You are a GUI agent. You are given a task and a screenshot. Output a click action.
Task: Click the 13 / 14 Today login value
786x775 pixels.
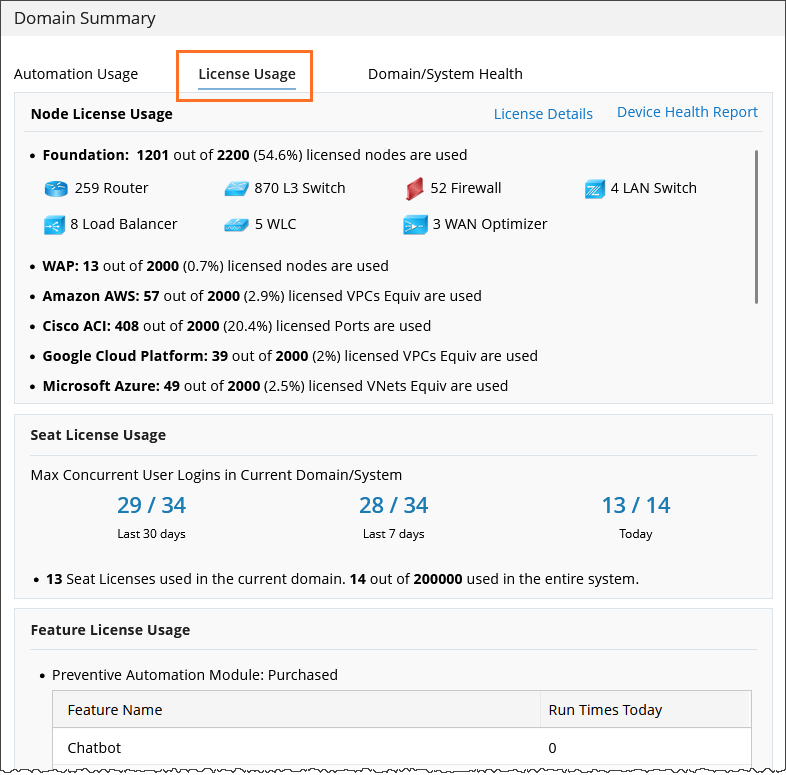click(636, 505)
